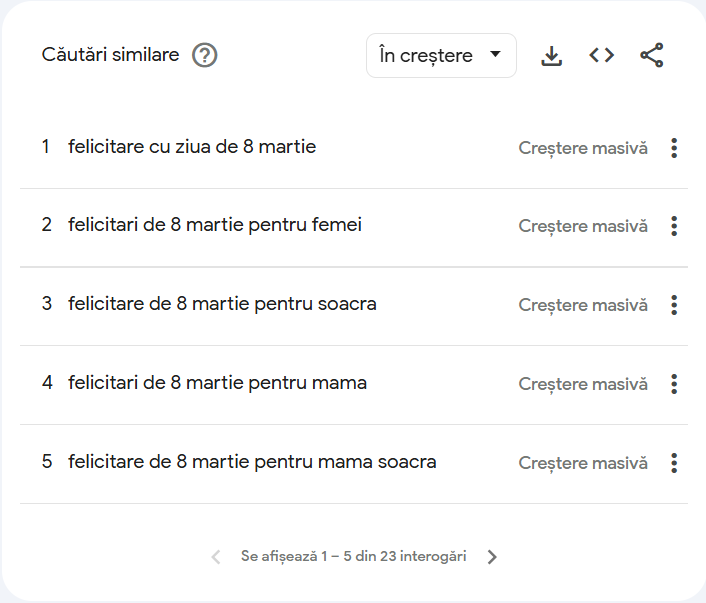706x603 pixels.
Task: Download the related queries data as CSV
Action: (x=551, y=55)
